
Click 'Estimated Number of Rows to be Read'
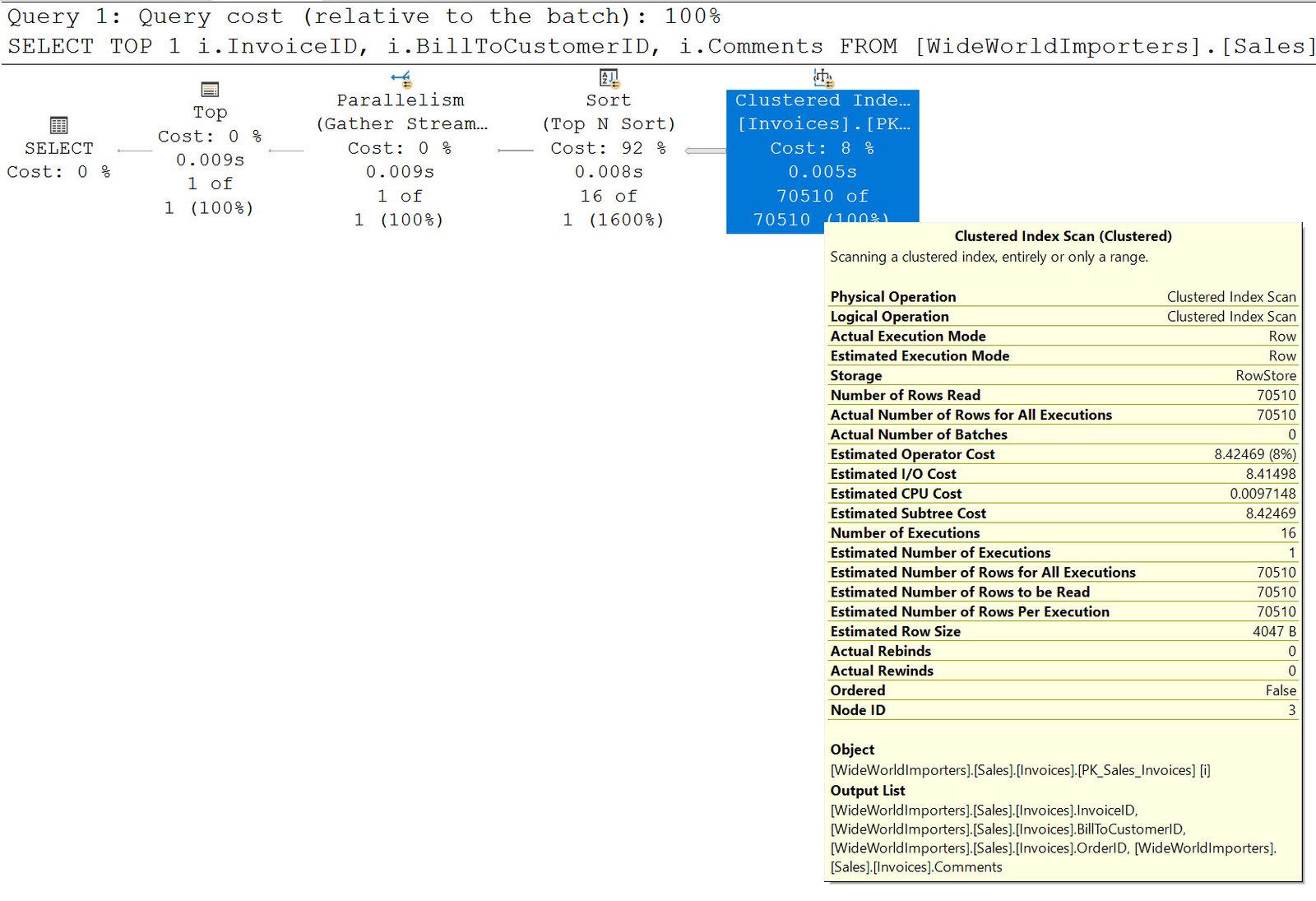click(x=1063, y=593)
